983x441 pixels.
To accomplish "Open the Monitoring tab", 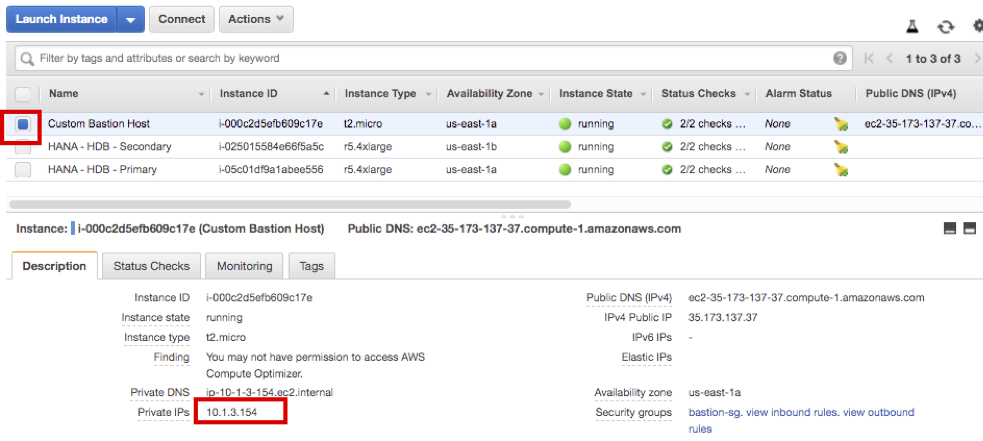I will click(x=244, y=266).
